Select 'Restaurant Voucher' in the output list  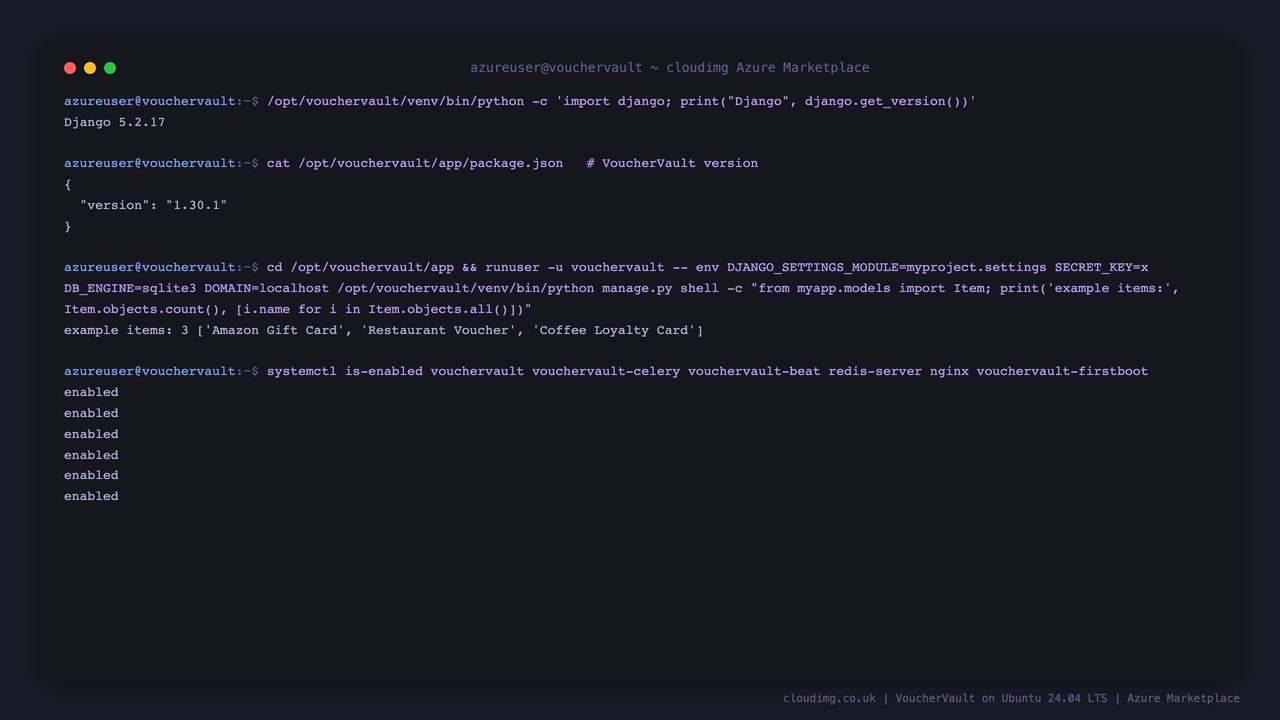[x=441, y=330]
